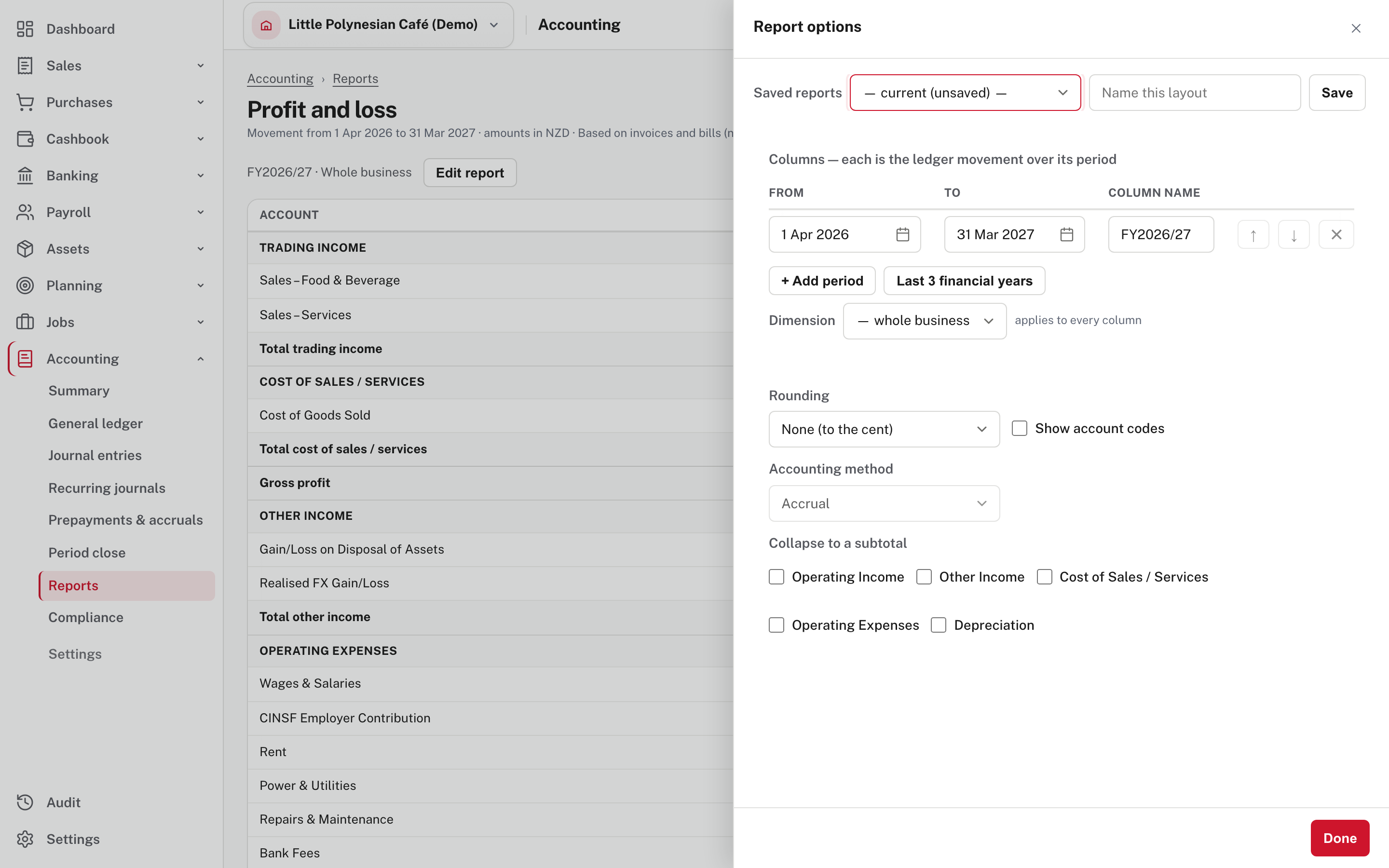Open calendar picker for To date
This screenshot has height=868, width=1389.
[1066, 234]
